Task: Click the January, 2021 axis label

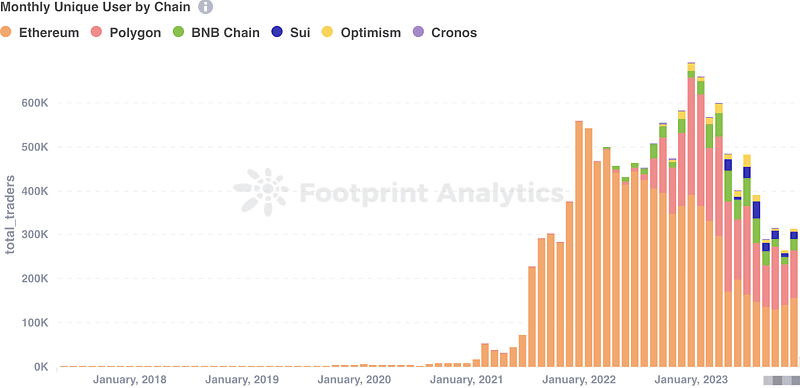Action: tap(466, 380)
